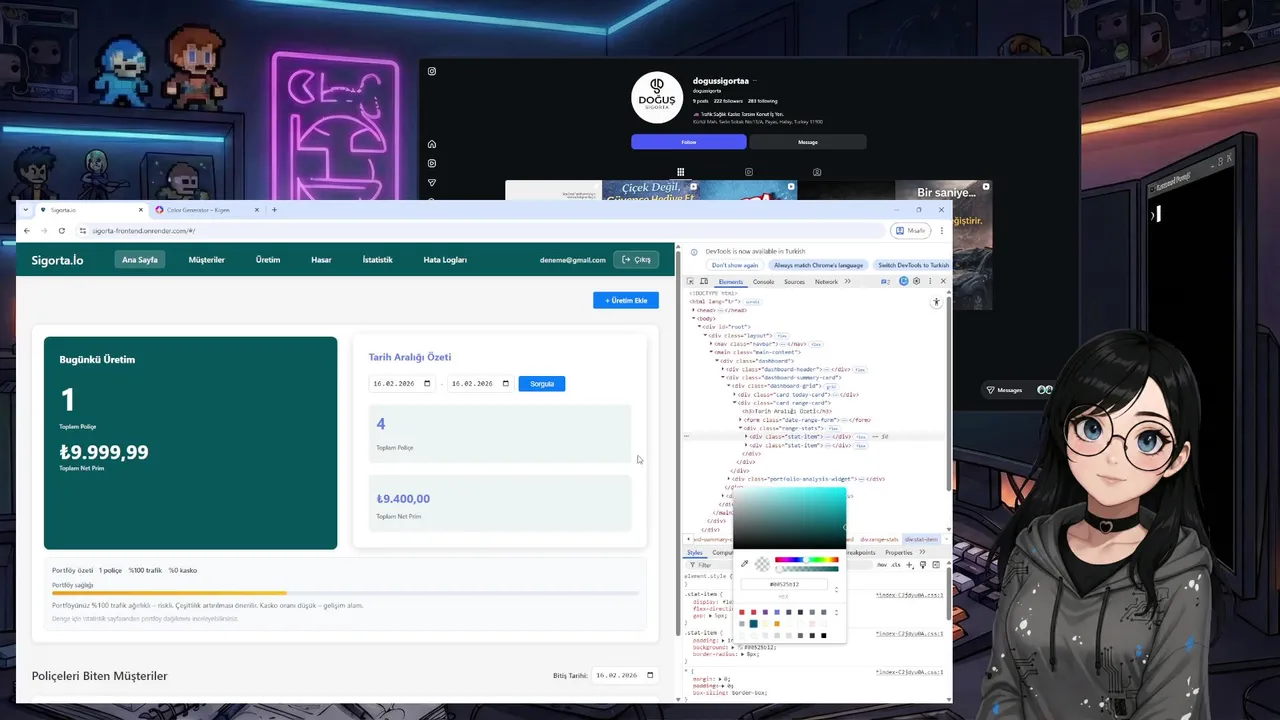Toggle the :hov element state button
This screenshot has height=720, width=1280.
tap(882, 565)
